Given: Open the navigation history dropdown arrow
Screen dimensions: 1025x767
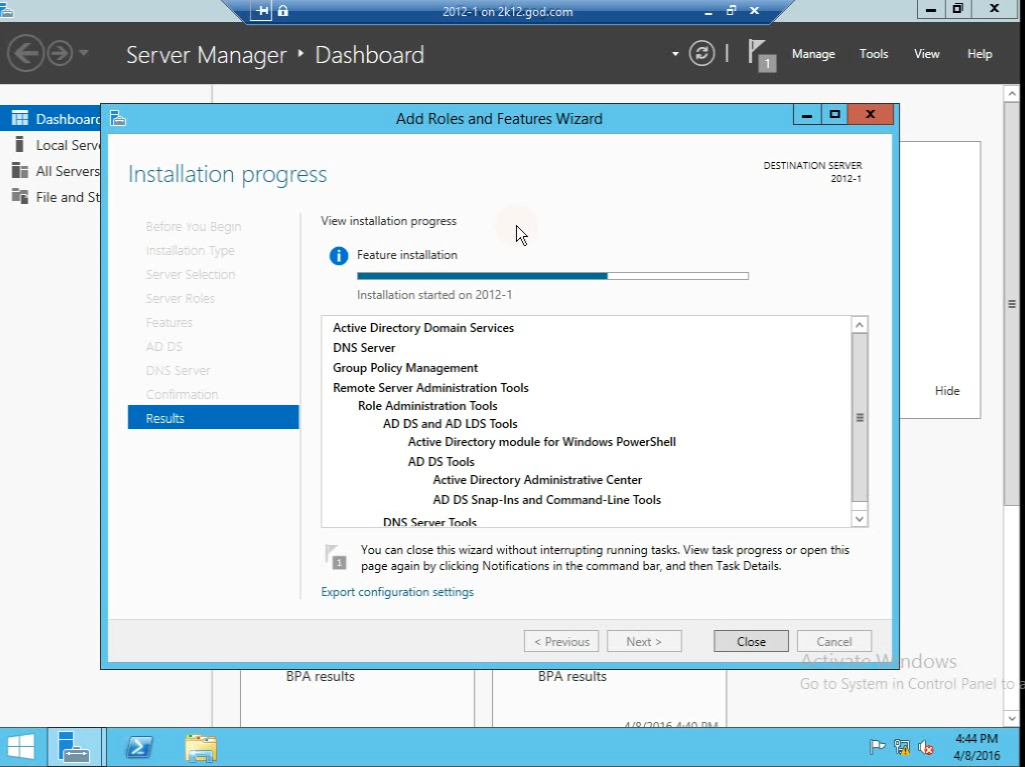Looking at the screenshot, I should [x=84, y=53].
